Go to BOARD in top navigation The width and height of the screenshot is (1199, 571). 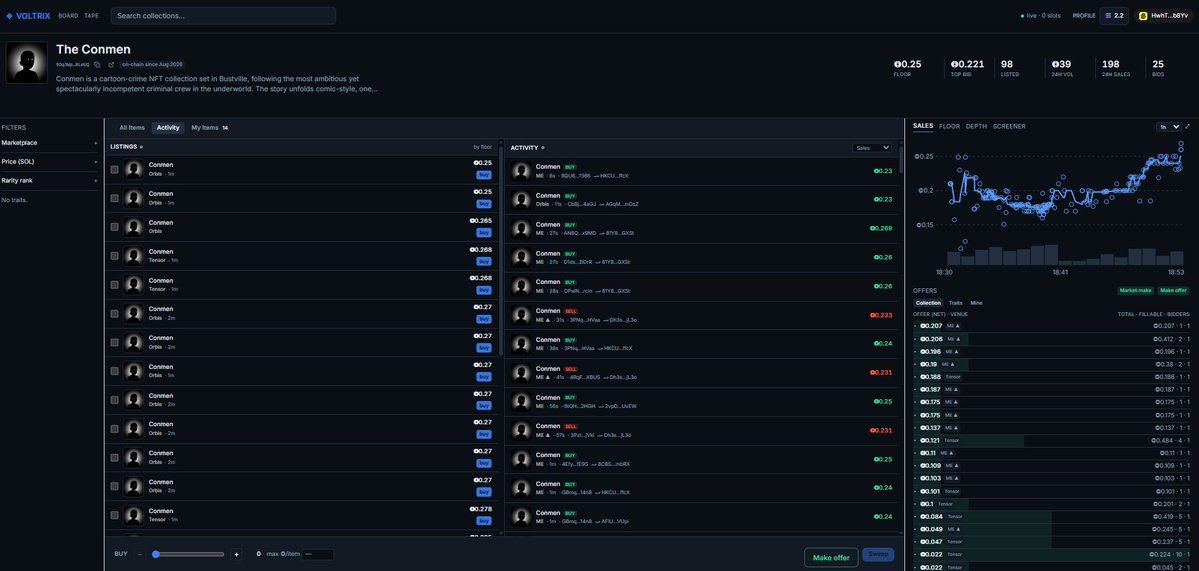68,15
